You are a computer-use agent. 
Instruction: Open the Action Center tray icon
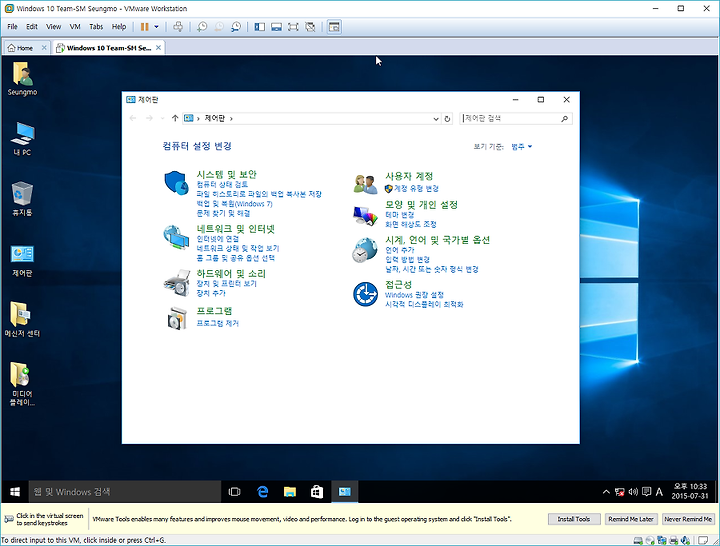click(x=647, y=492)
